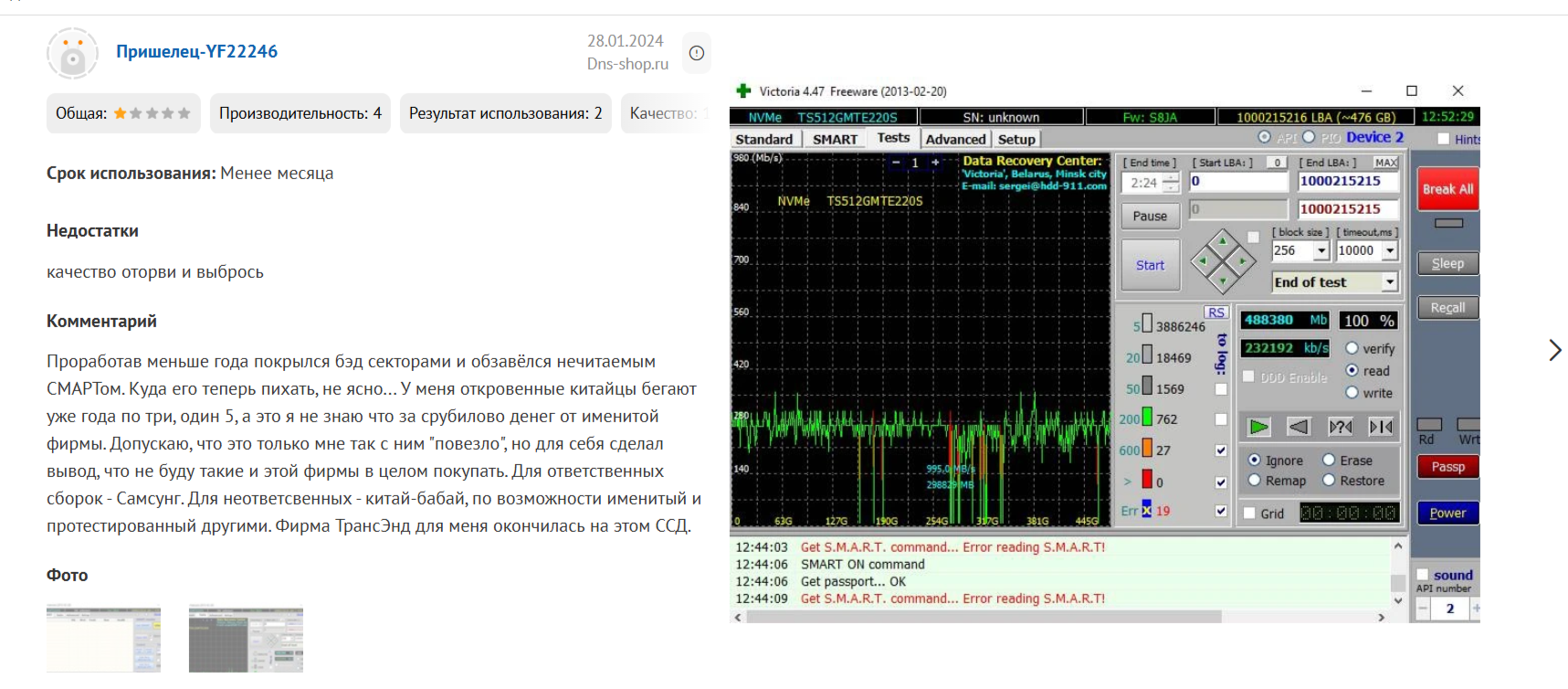The width and height of the screenshot is (1568, 689).
Task: Open the block size dropdown
Action: (1321, 250)
